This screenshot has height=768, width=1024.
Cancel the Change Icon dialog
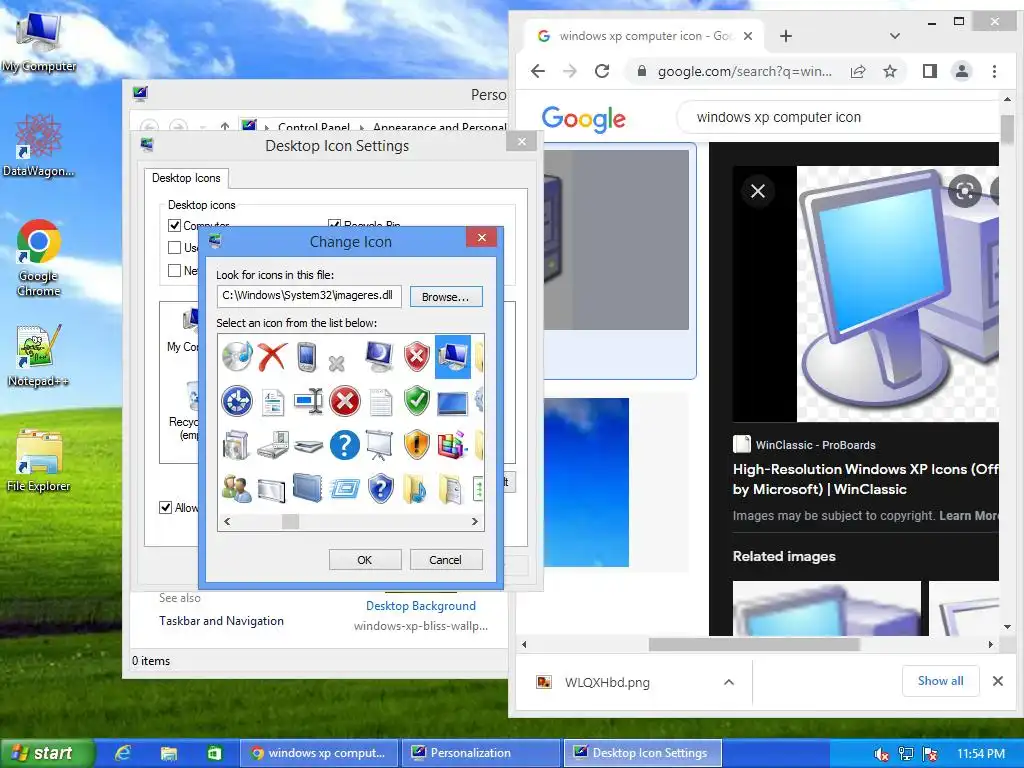[x=445, y=560]
